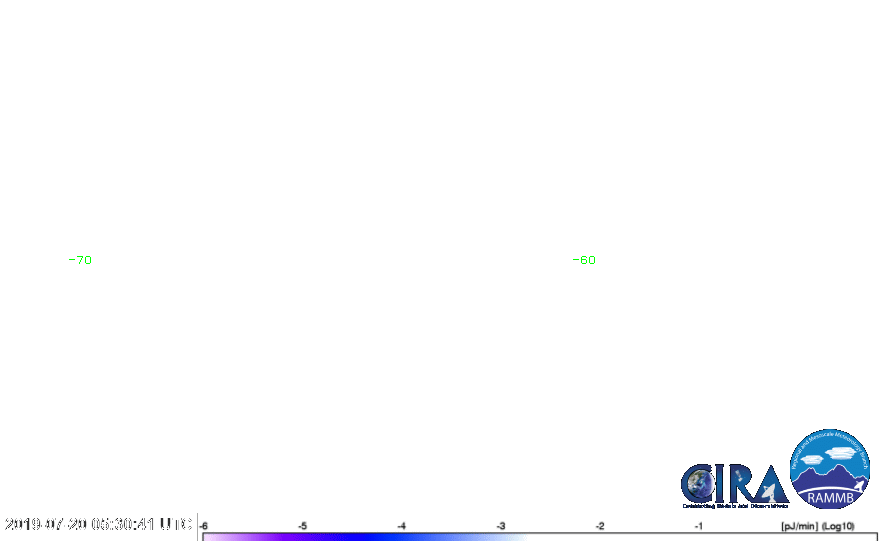Click the [pJ/min] (Log10) units label
The width and height of the screenshot is (880, 541).
tap(818, 526)
